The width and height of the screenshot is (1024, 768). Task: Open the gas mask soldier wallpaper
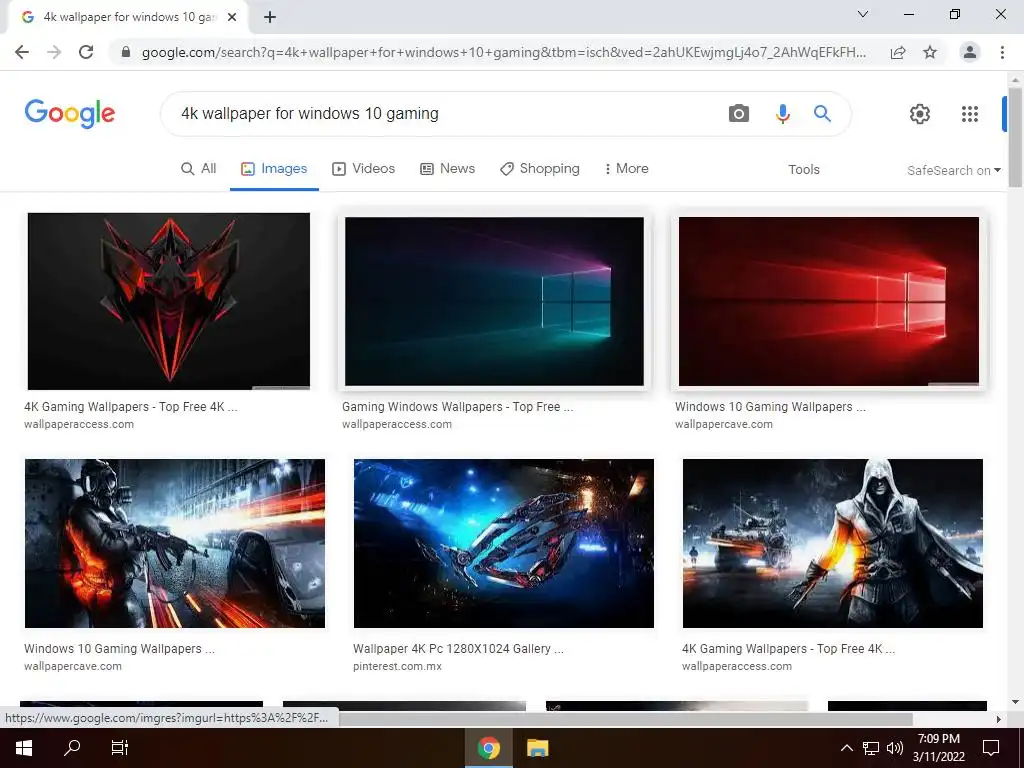tap(174, 543)
